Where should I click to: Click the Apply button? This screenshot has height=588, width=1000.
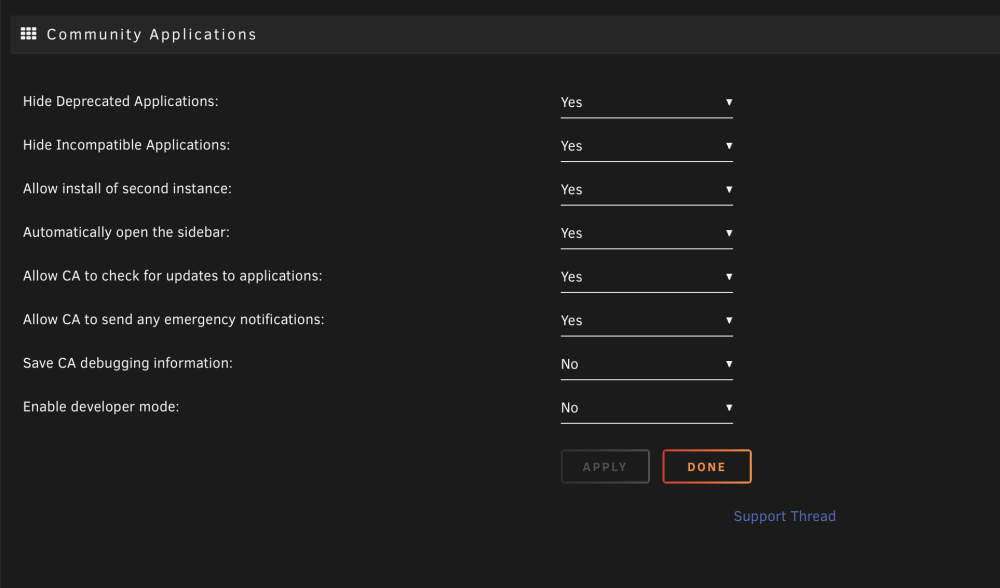tap(605, 467)
